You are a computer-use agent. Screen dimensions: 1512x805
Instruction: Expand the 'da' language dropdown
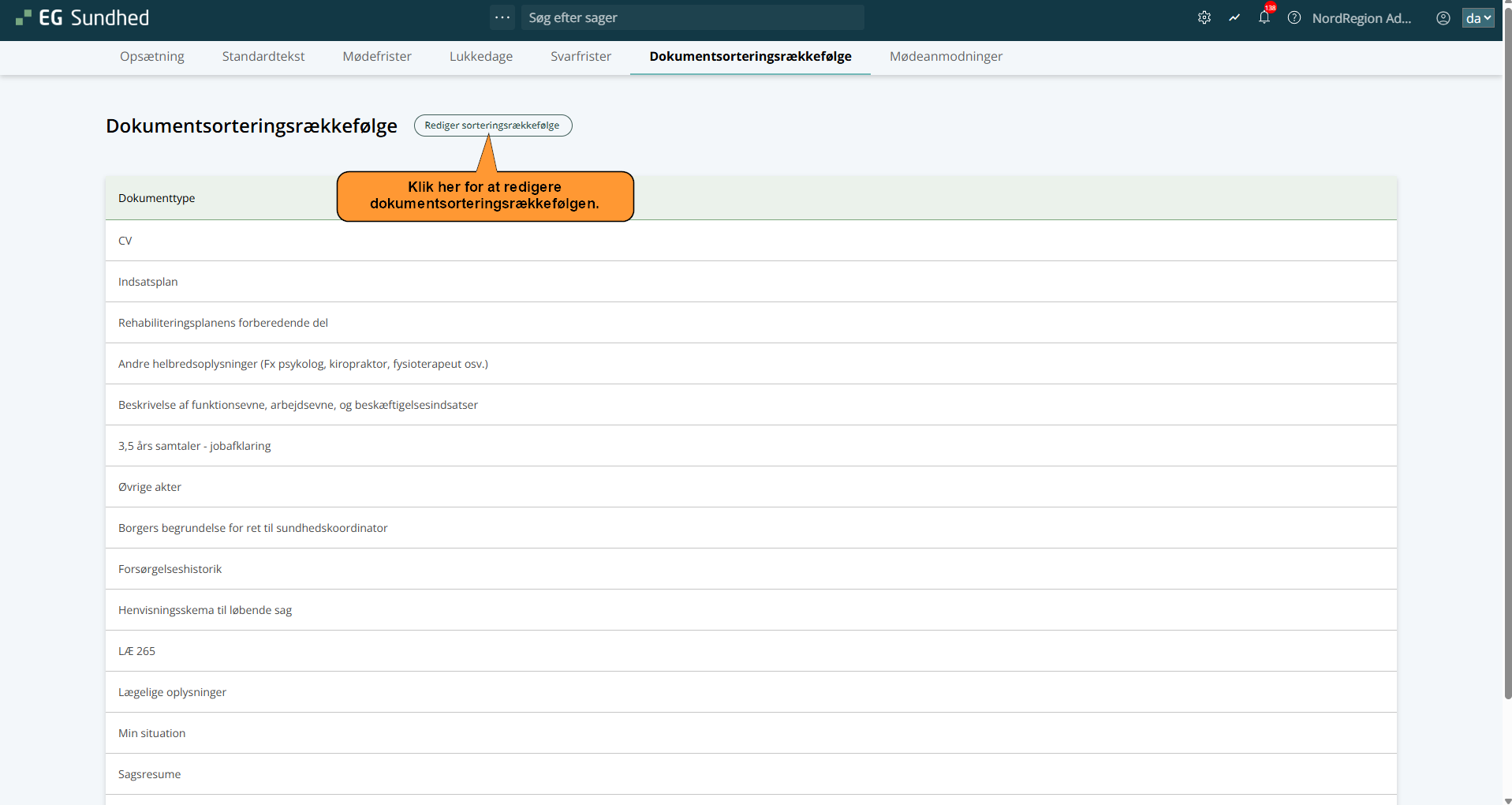tap(1477, 17)
